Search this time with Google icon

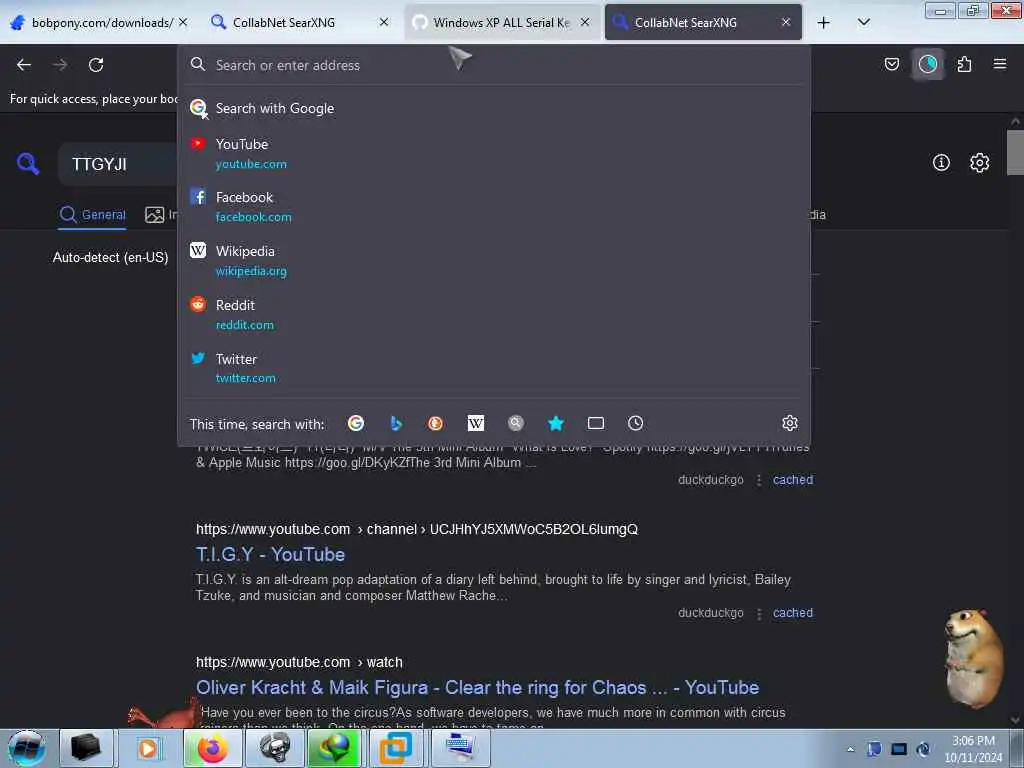(356, 423)
